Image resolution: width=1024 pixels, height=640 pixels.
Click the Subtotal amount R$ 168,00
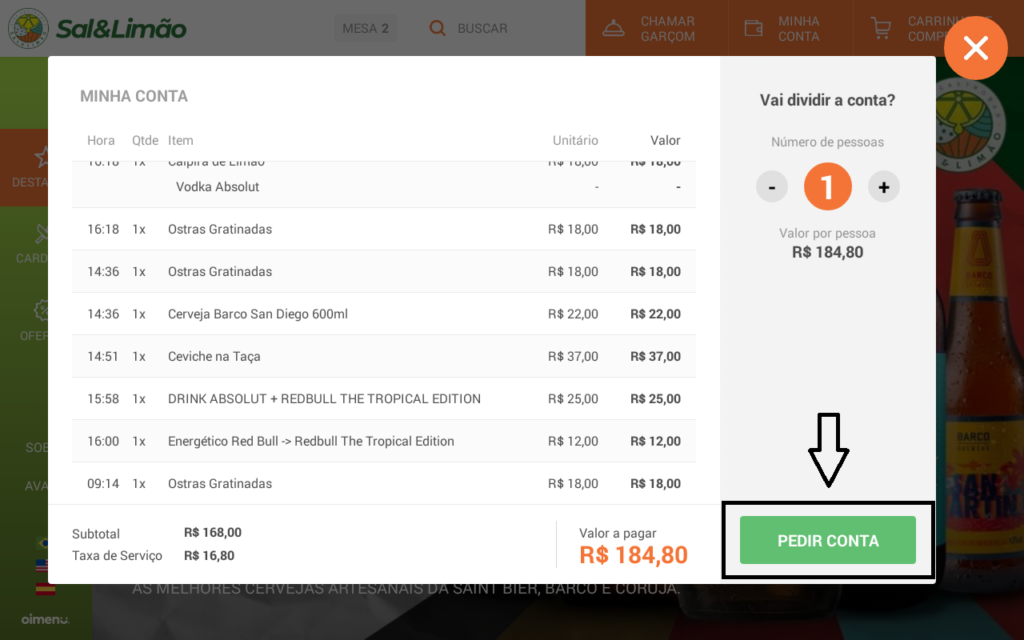[x=213, y=533]
